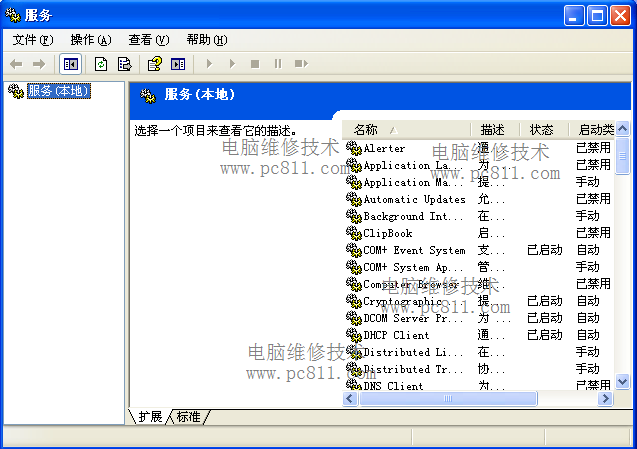Select the DHCP Client service
637x449 pixels.
pyautogui.click(x=479, y=335)
